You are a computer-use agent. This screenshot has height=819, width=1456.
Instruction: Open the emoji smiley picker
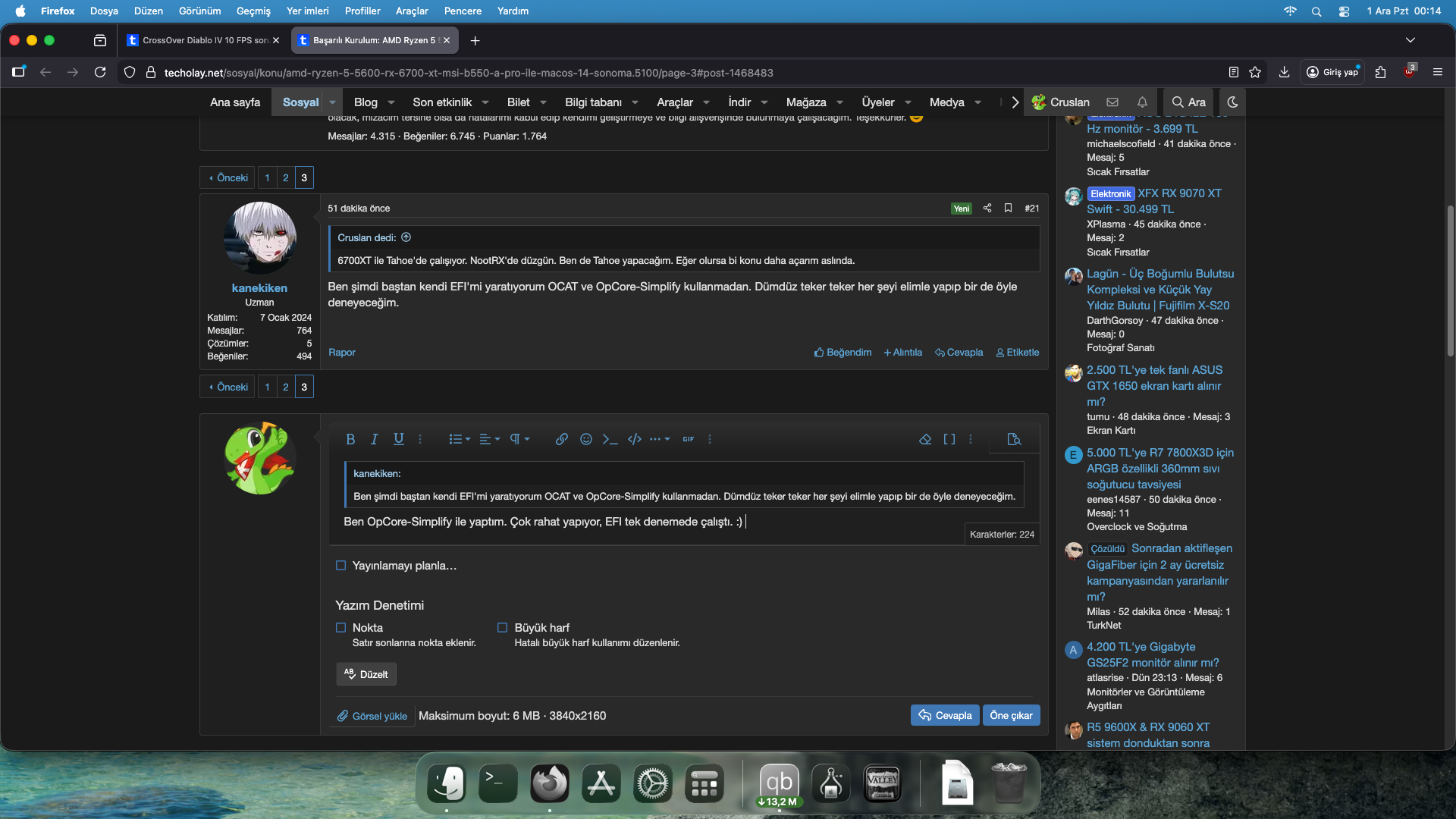[x=585, y=439]
